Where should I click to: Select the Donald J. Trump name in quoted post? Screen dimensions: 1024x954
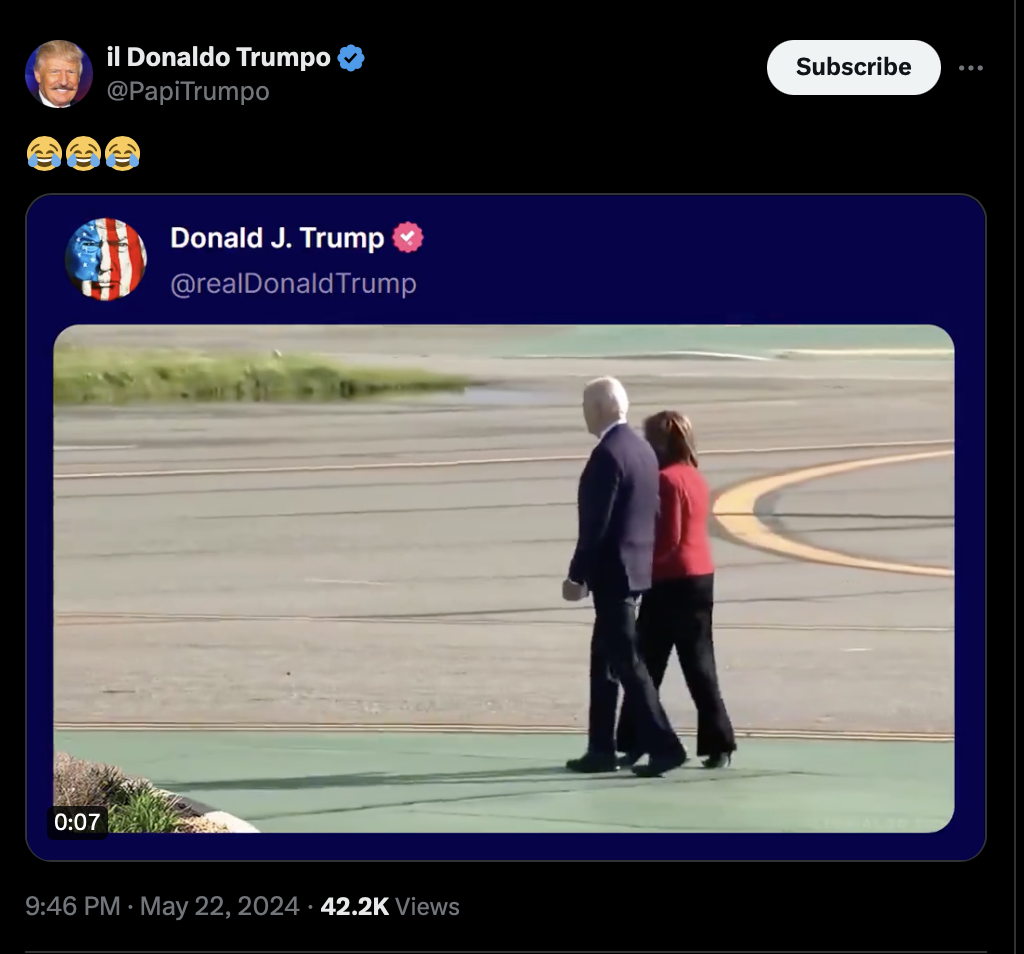(277, 238)
